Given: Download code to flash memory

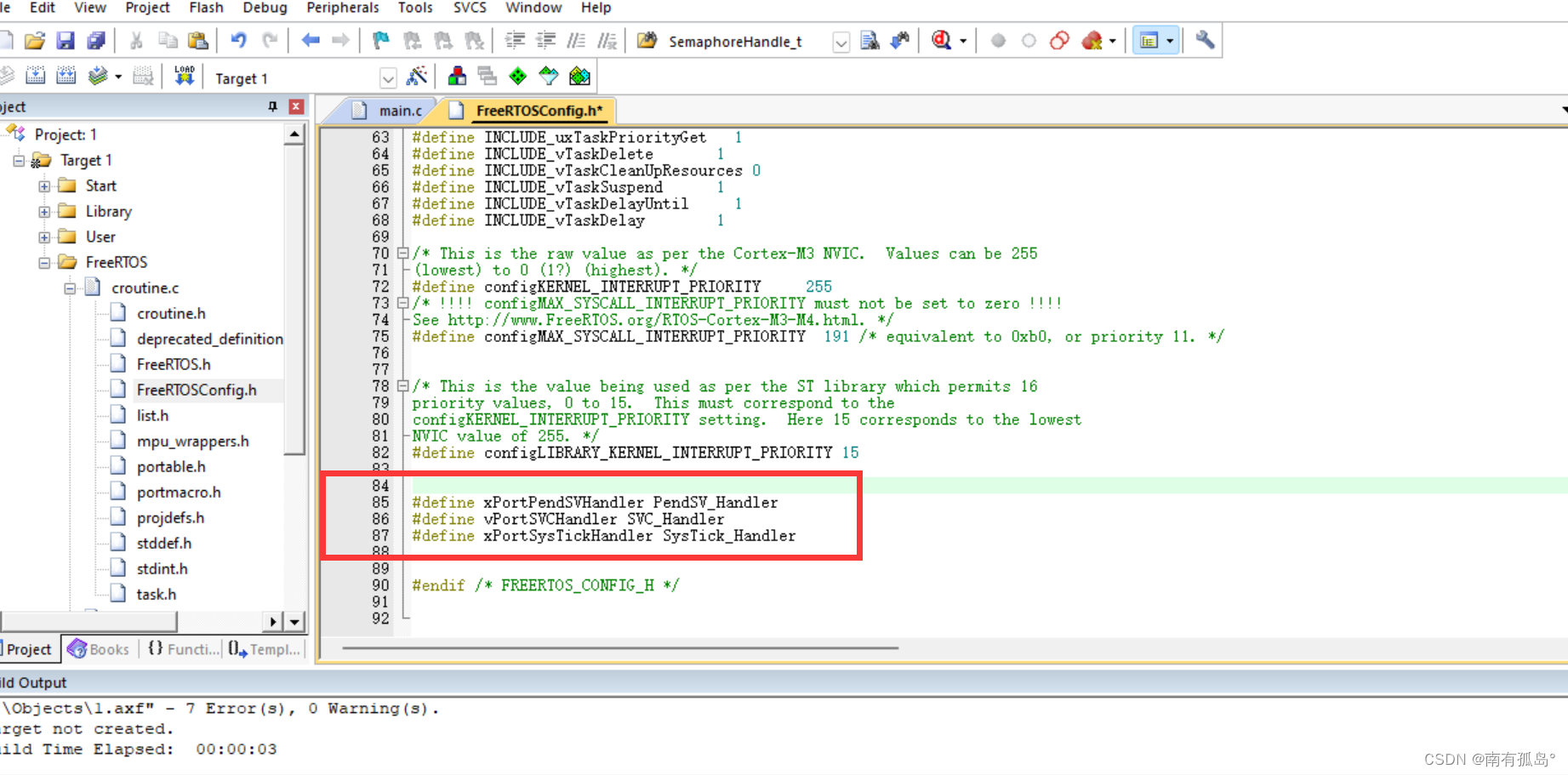Looking at the screenshot, I should pyautogui.click(x=184, y=76).
